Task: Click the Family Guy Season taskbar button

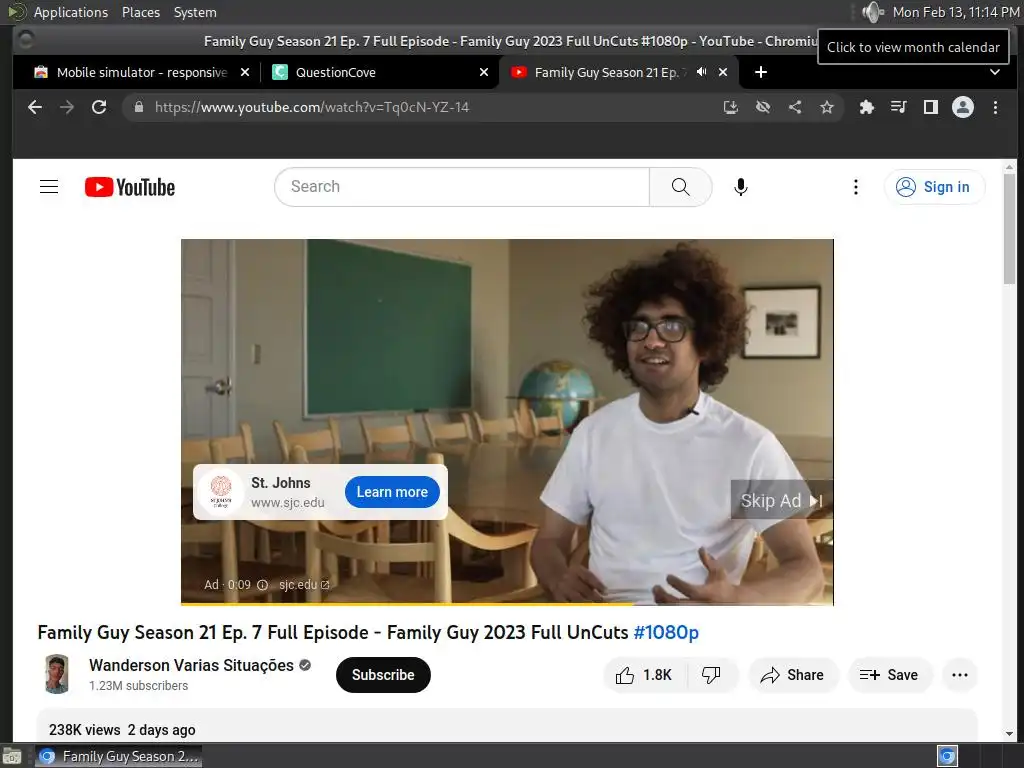Action: pyautogui.click(x=118, y=756)
